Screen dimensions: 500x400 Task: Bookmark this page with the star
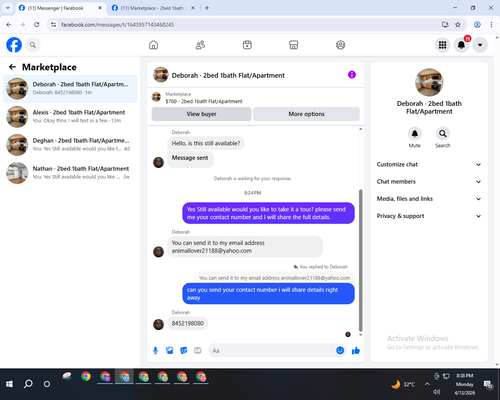point(458,25)
